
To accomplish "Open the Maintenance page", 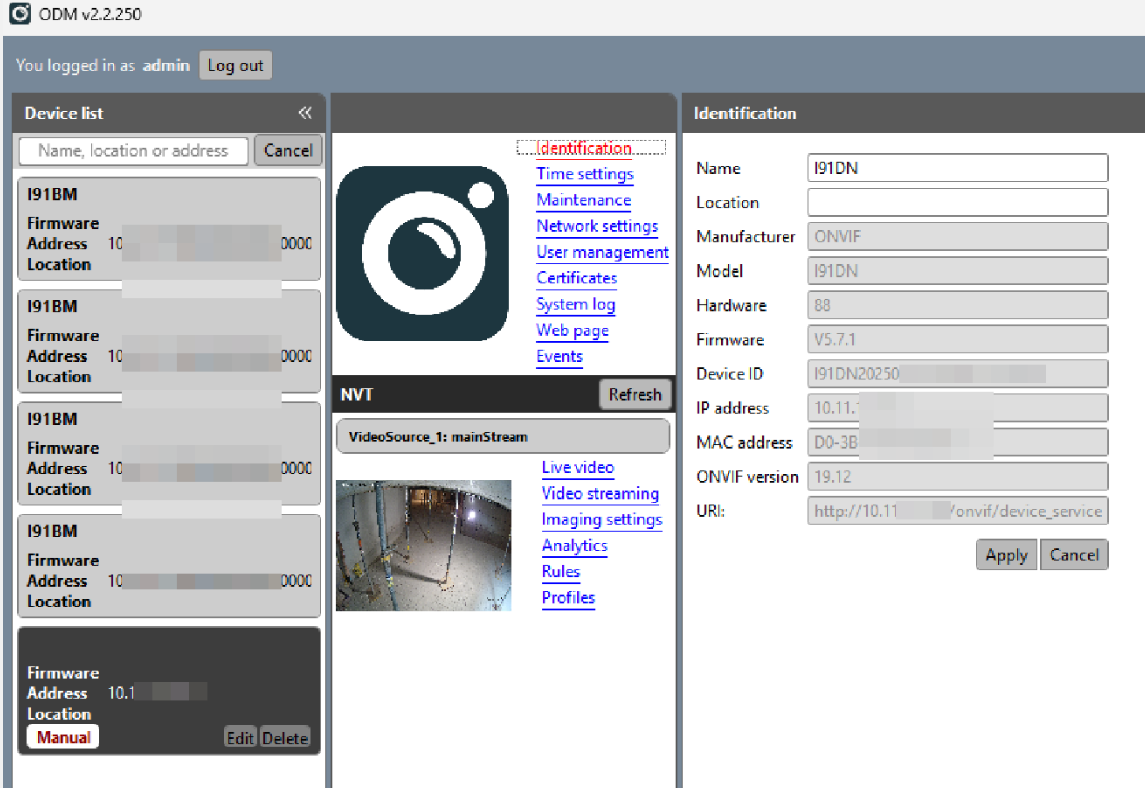I will (x=583, y=200).
